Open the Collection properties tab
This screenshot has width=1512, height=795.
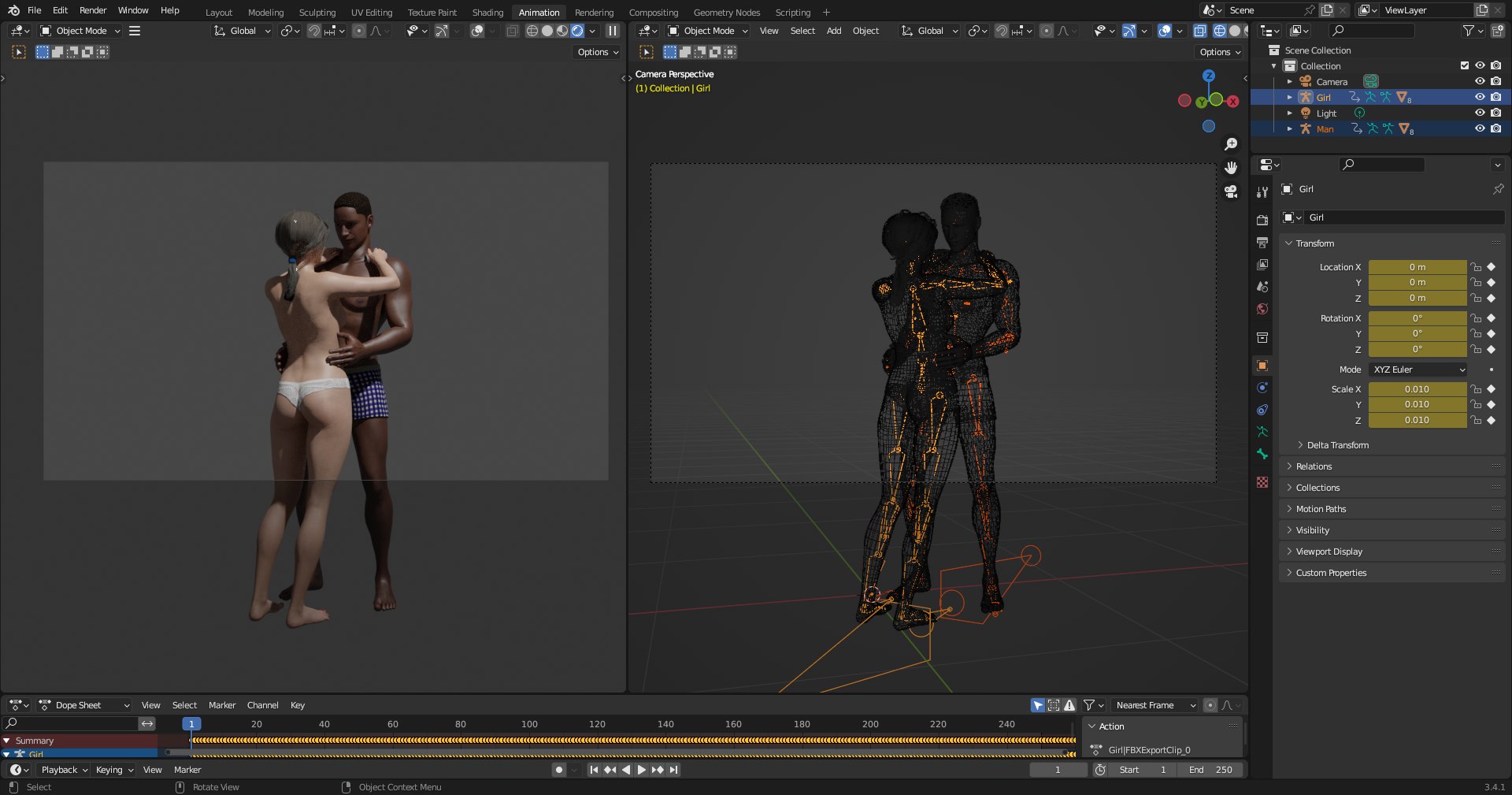pos(1262,337)
